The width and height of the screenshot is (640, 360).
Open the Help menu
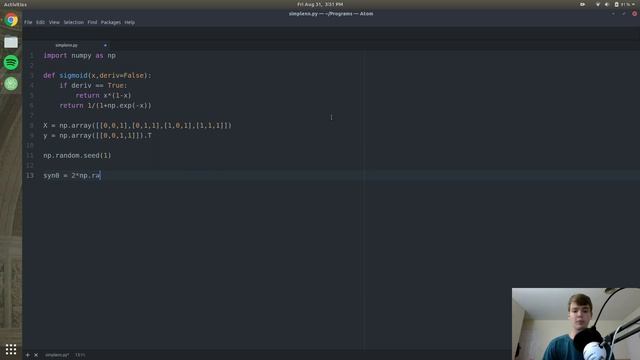[x=130, y=22]
